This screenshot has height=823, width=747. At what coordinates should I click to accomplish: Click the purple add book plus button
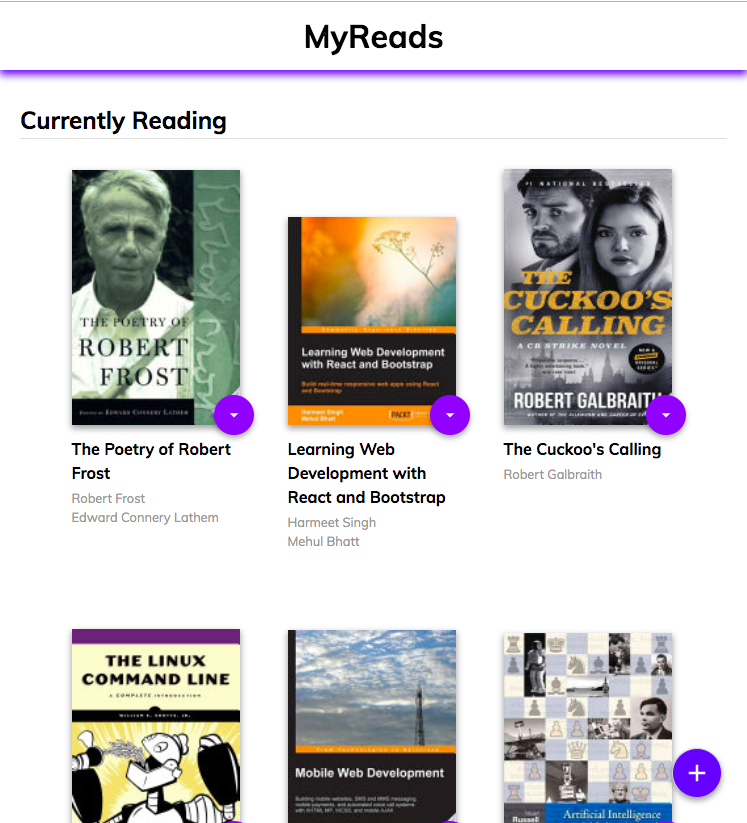pos(697,773)
